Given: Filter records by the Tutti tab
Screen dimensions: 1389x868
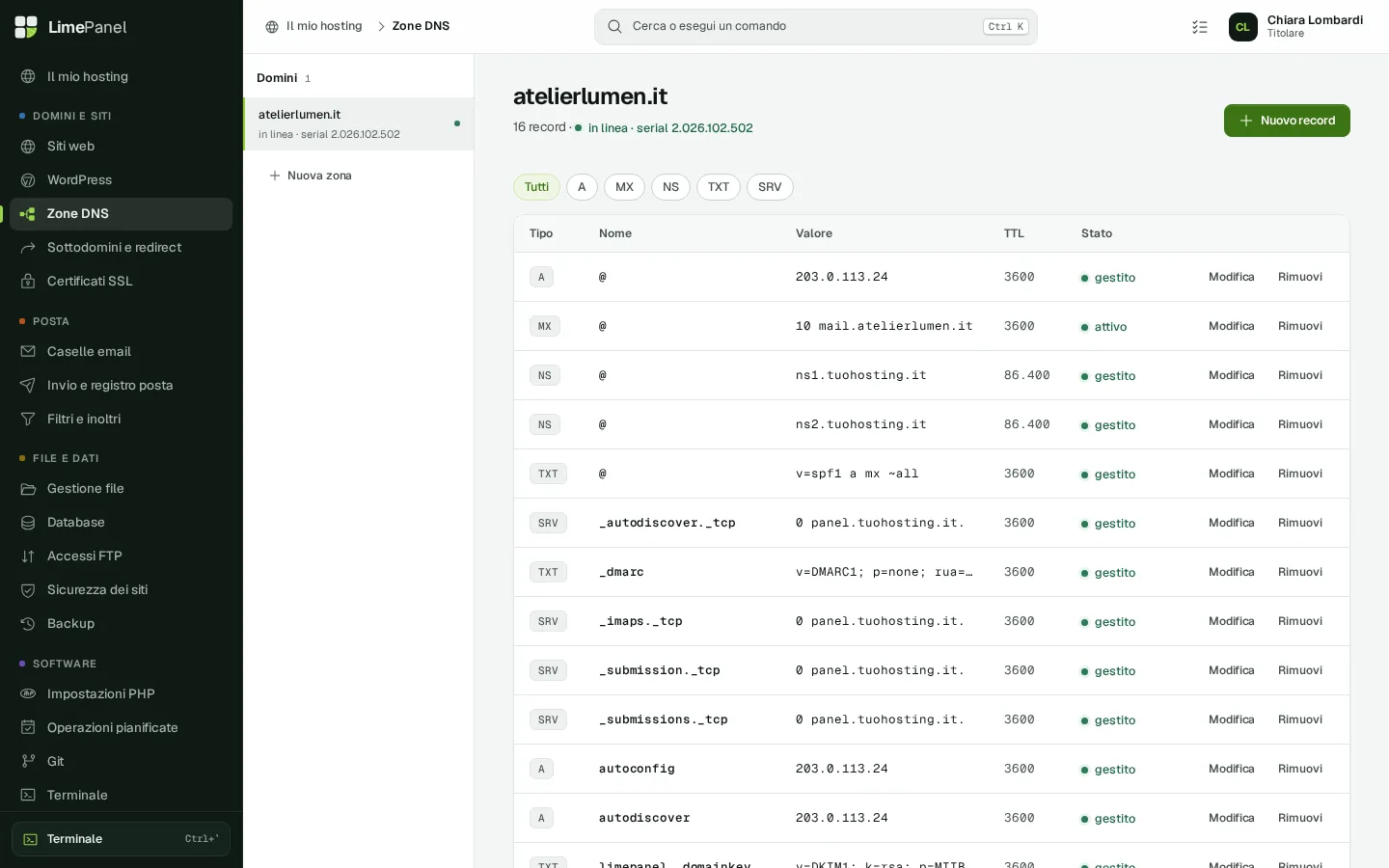Looking at the screenshot, I should click(536, 187).
